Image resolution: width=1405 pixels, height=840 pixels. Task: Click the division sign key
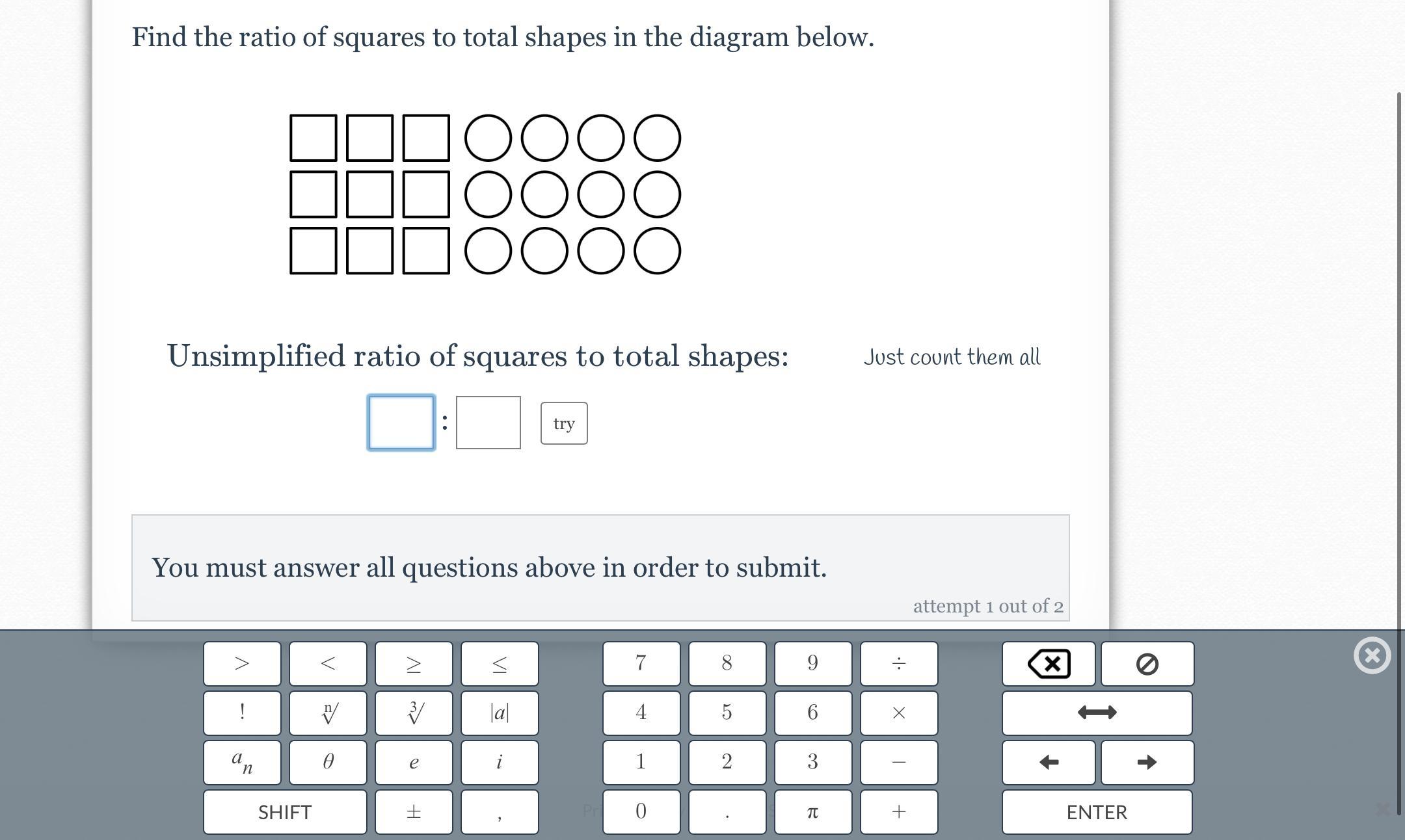tap(899, 664)
